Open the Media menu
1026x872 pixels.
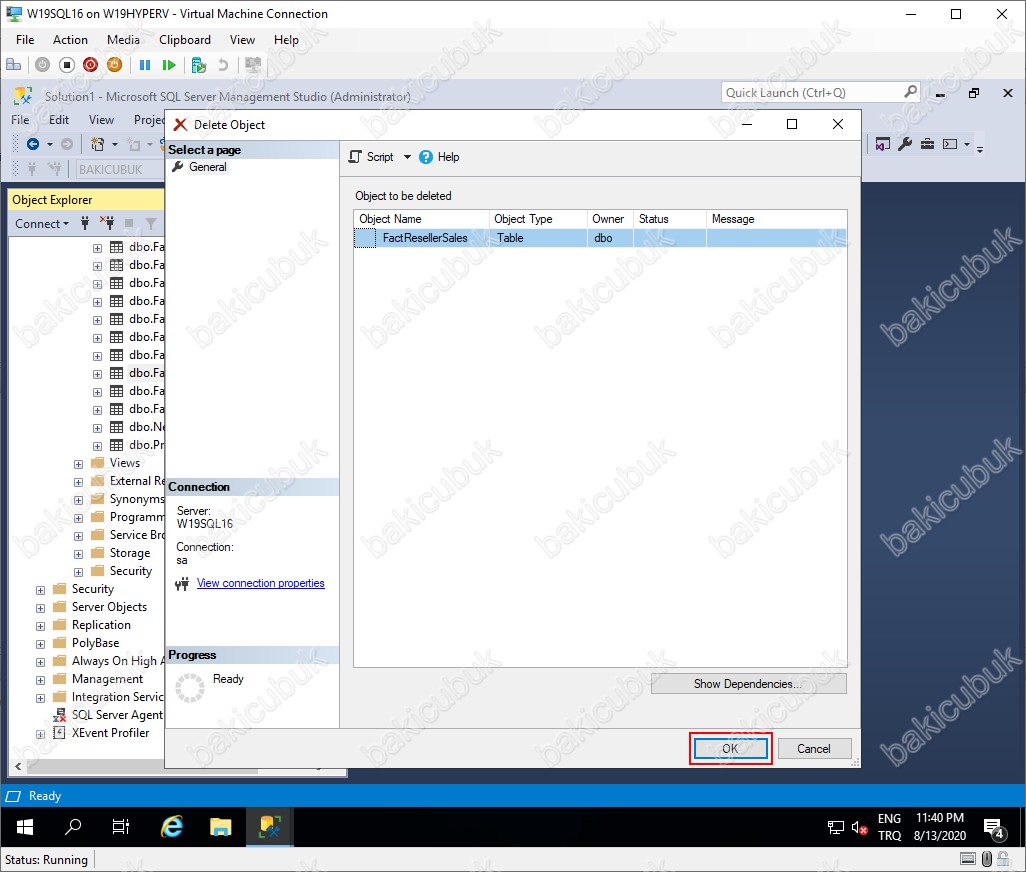pyautogui.click(x=123, y=40)
